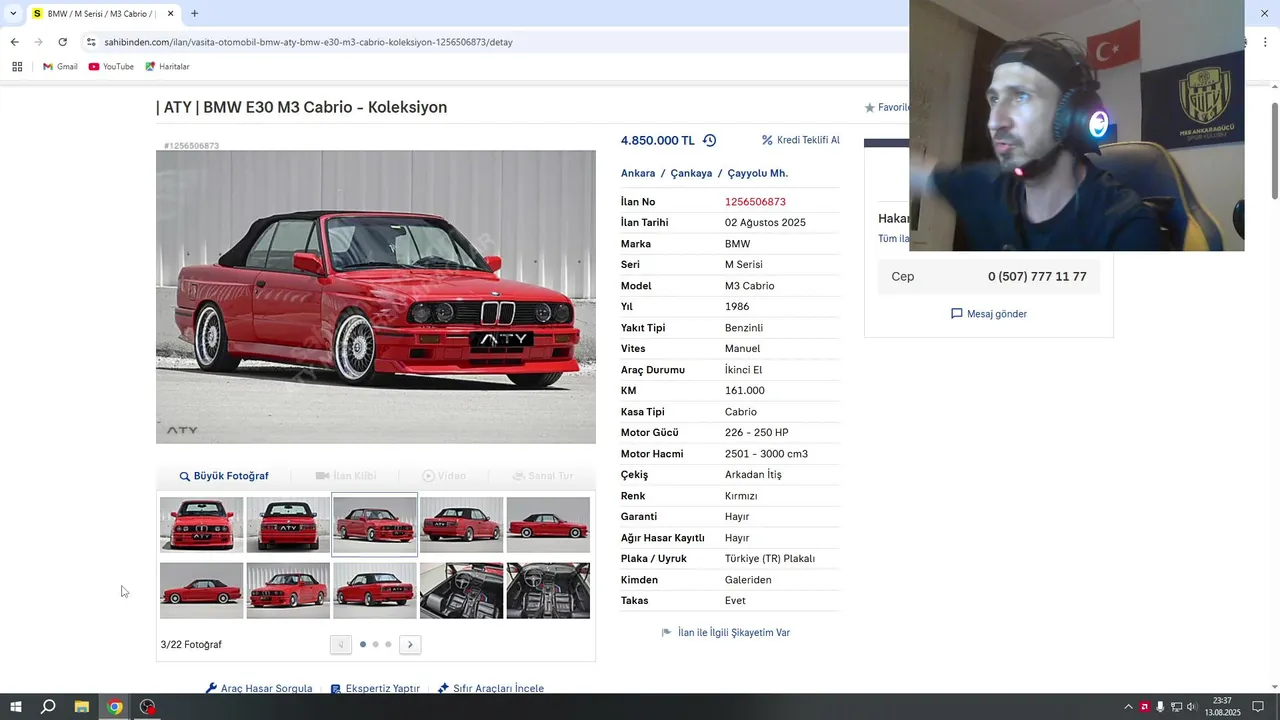
Task: Open the Video tab
Action: pos(444,476)
